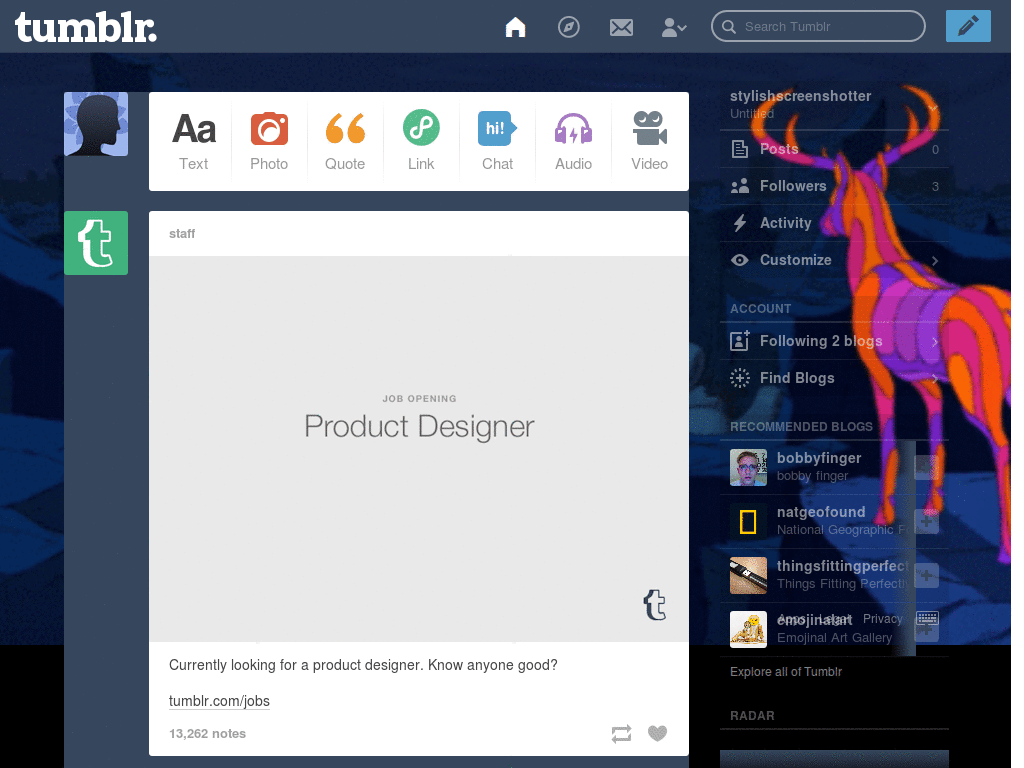Screen dimensions: 1024x768
Task: Follow the tumblr.com/jobs link
Action: coord(219,701)
